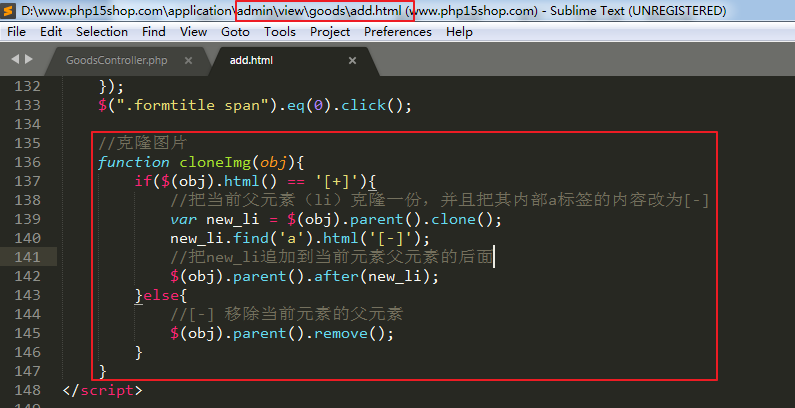Open the Selection menu

pyautogui.click(x=102, y=32)
